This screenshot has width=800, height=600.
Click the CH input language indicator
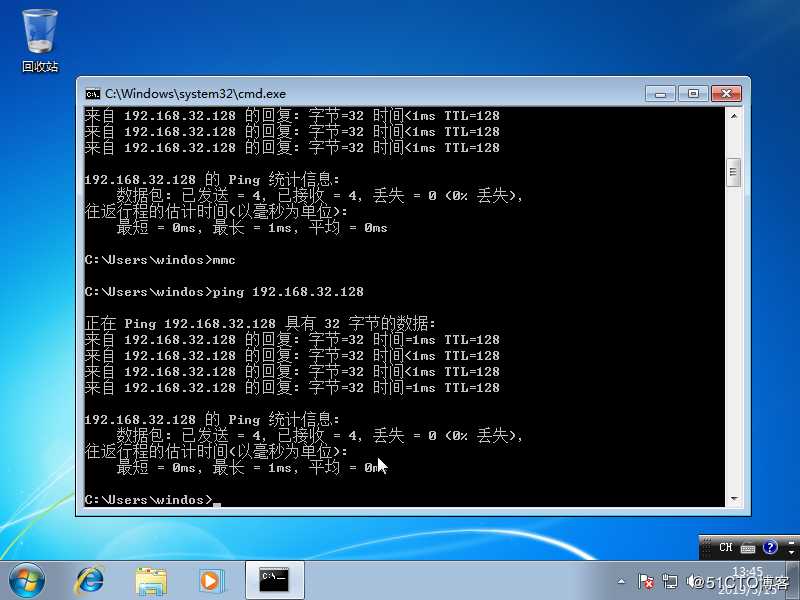[726, 547]
